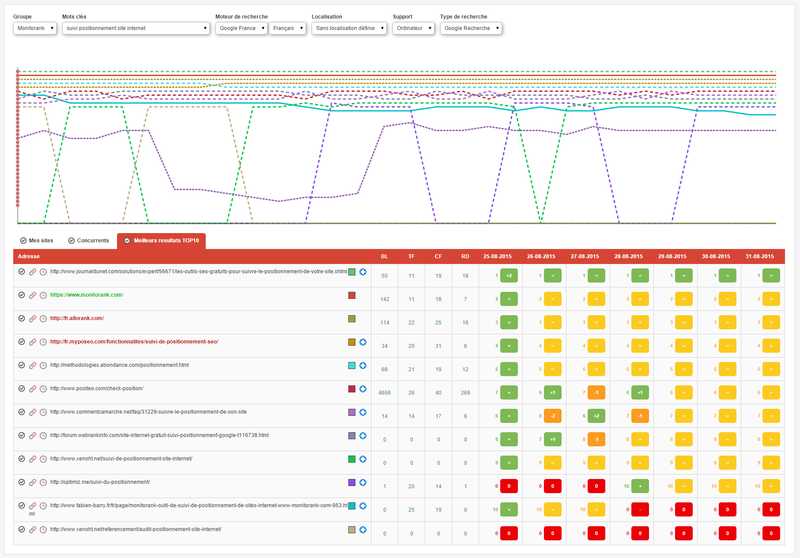Open the methodologies.abondance.com positionnement link
The height and width of the screenshot is (558, 800).
click(x=119, y=365)
